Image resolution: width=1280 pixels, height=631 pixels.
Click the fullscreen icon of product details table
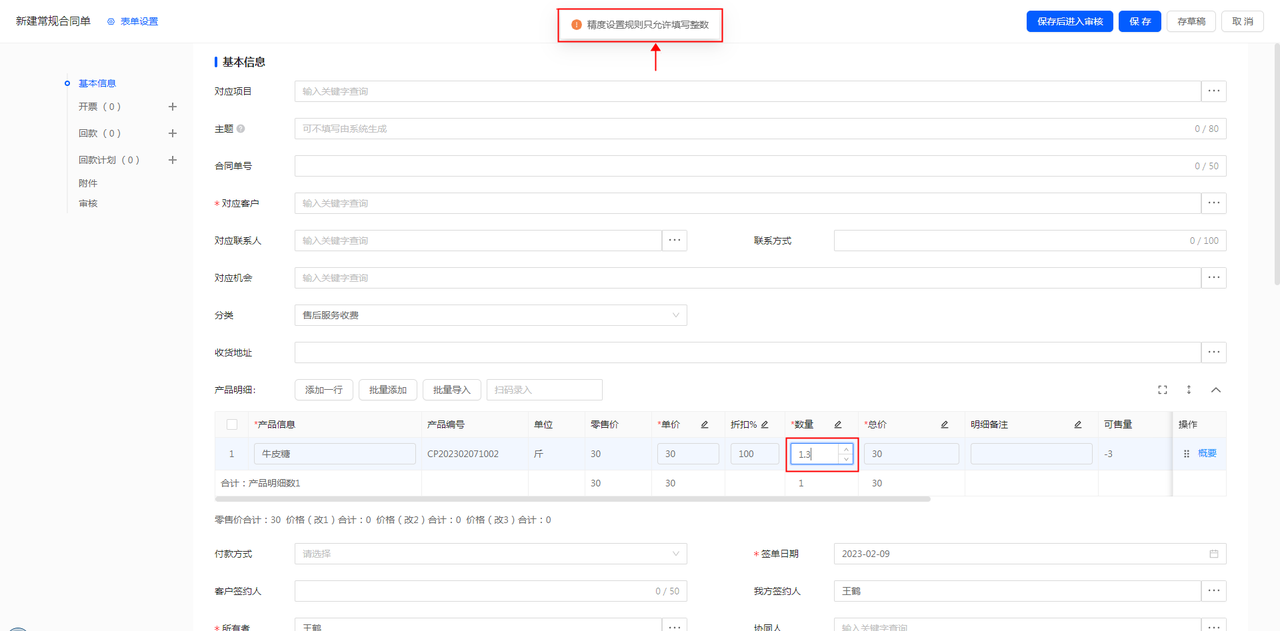pyautogui.click(x=1162, y=390)
